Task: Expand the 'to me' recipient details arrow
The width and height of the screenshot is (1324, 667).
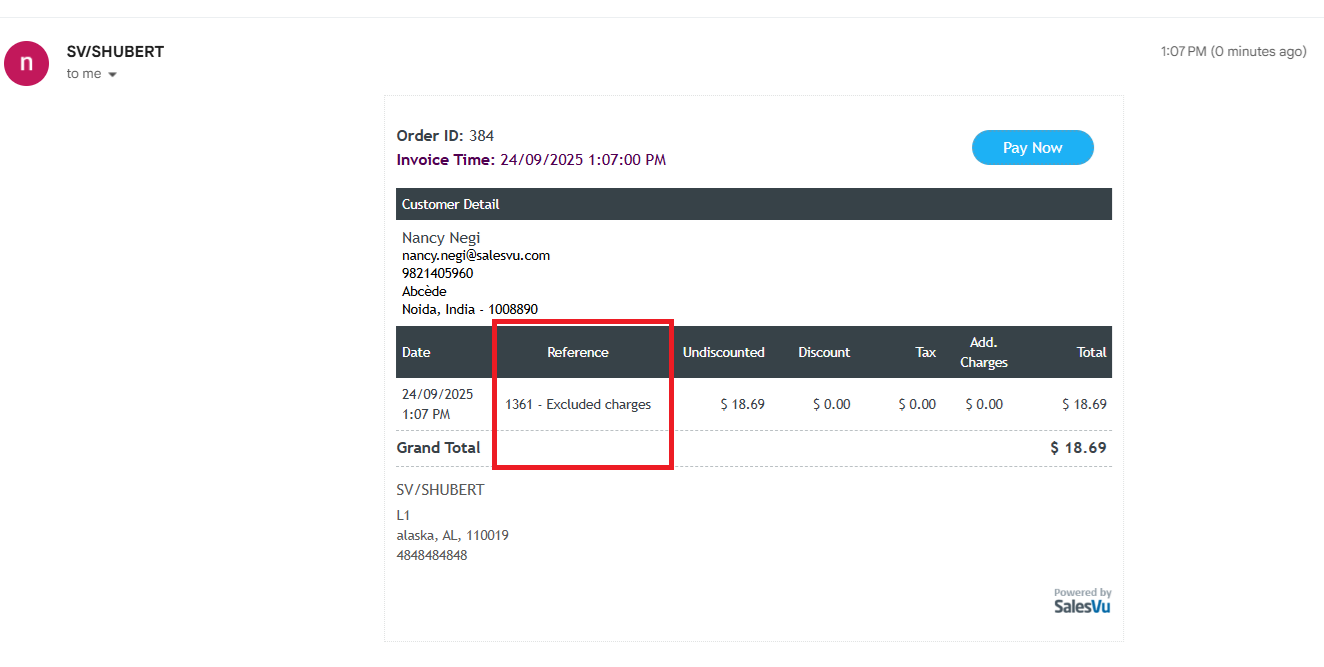Action: [112, 75]
